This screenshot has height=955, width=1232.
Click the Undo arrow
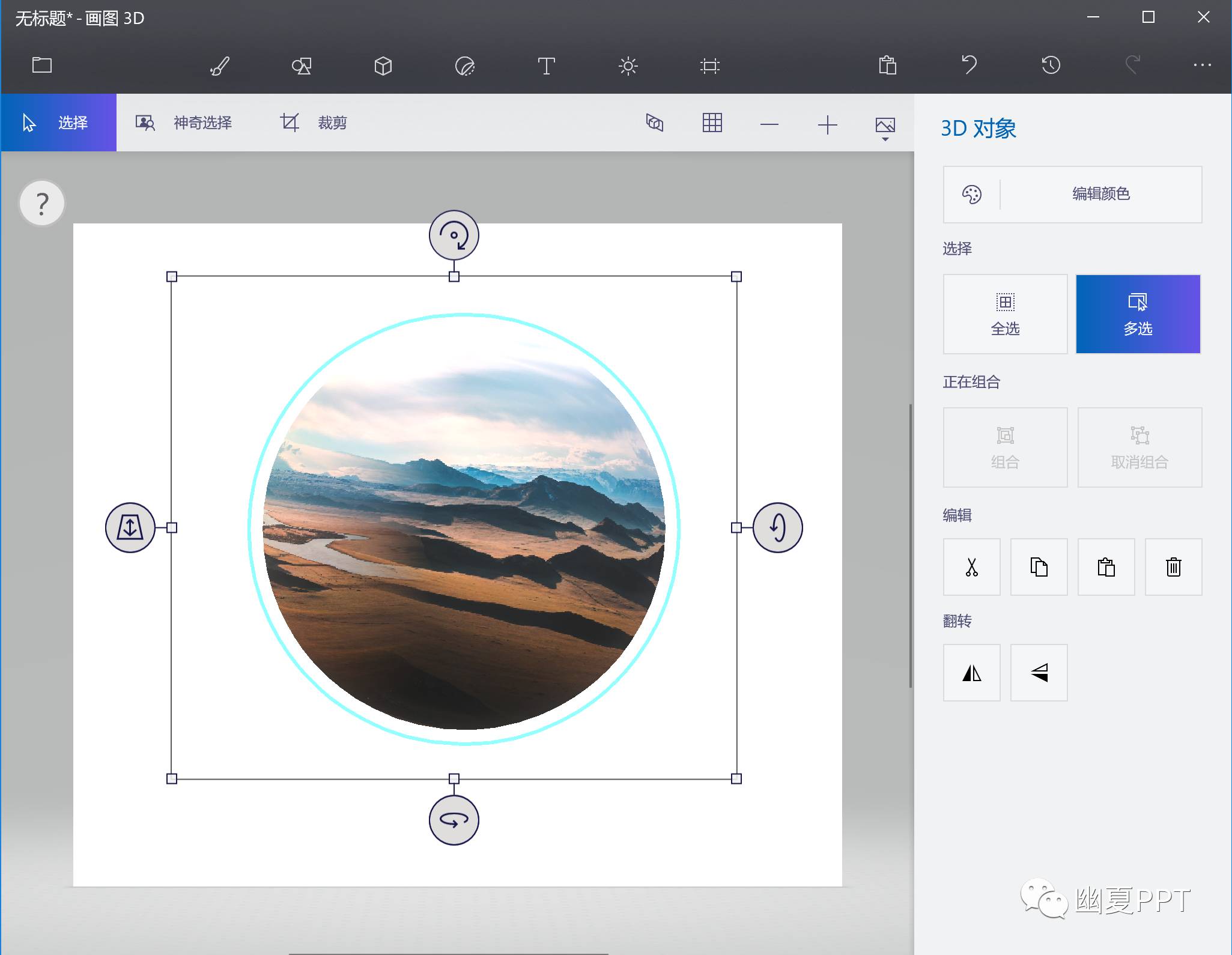pyautogui.click(x=969, y=65)
